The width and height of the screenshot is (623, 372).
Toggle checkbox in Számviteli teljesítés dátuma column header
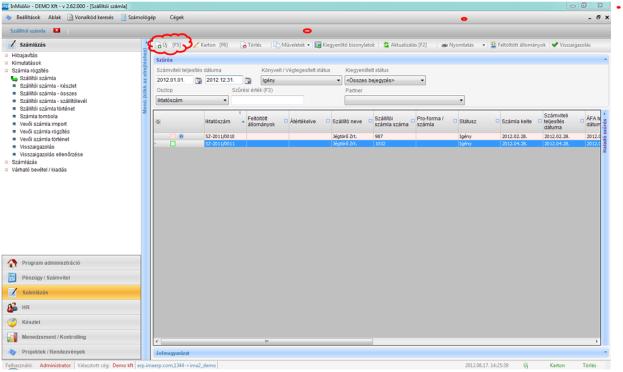click(x=582, y=121)
